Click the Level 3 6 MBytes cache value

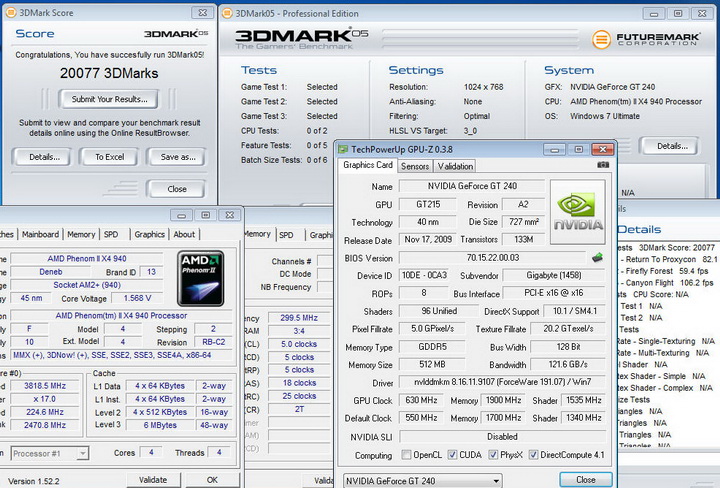tap(160, 425)
